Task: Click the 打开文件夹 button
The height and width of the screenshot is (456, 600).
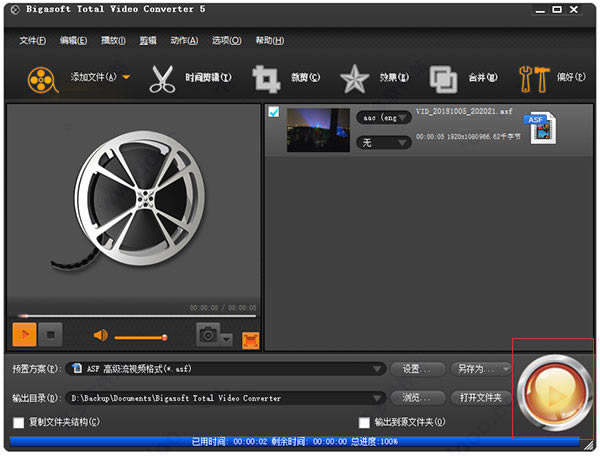Action: point(481,398)
